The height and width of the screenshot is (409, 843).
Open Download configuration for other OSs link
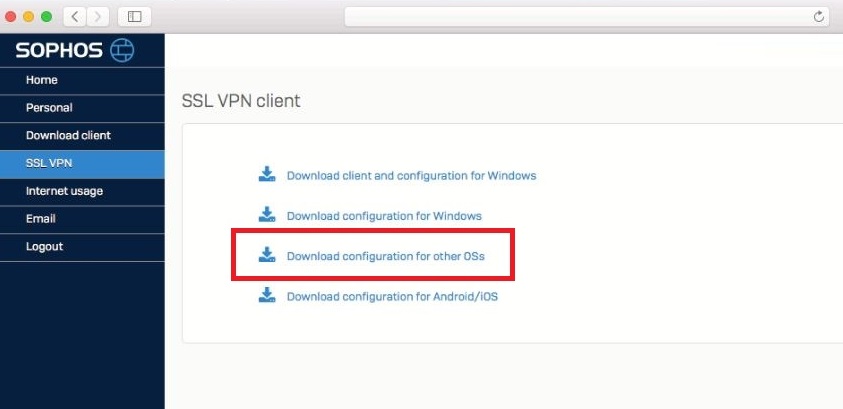[385, 256]
